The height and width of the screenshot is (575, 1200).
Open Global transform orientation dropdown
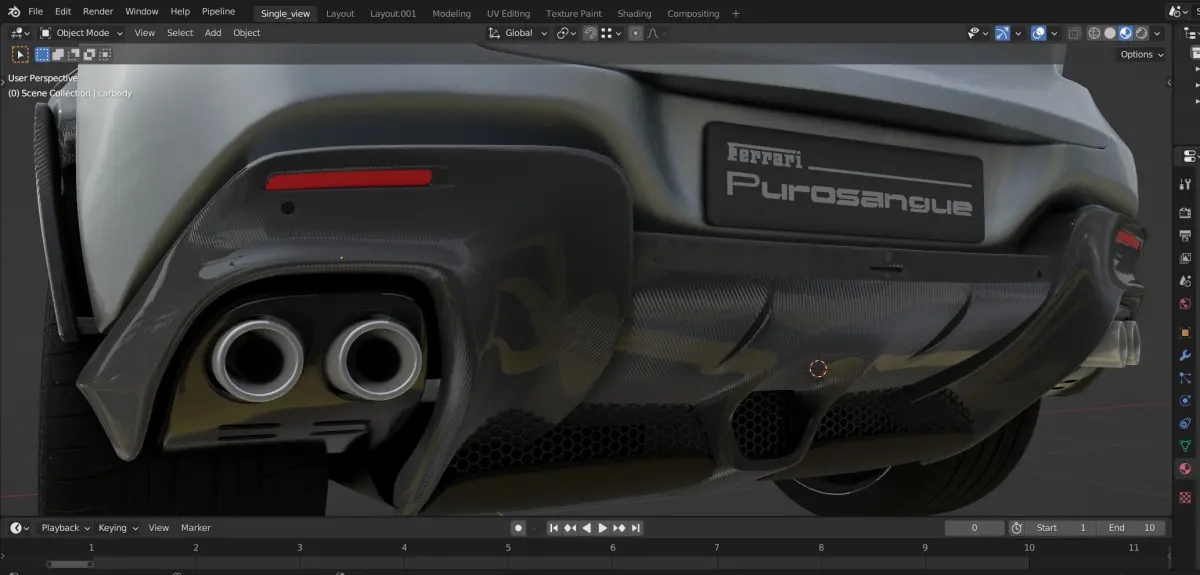(518, 33)
